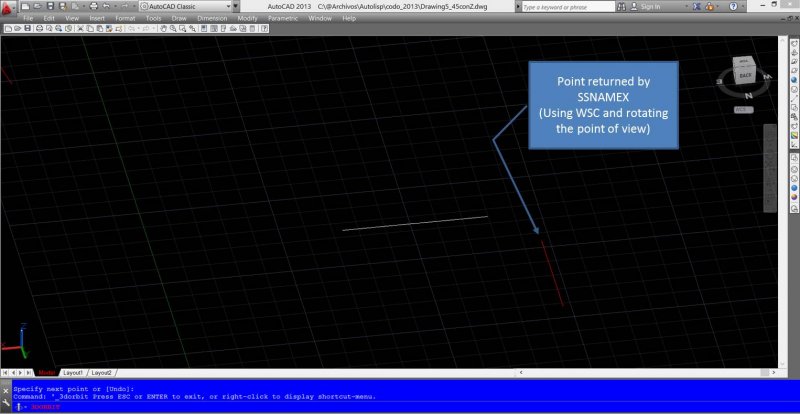Click Undo arrow in the Quick Access toolbar
Screen dimensions: 800x414
[x=106, y=7]
